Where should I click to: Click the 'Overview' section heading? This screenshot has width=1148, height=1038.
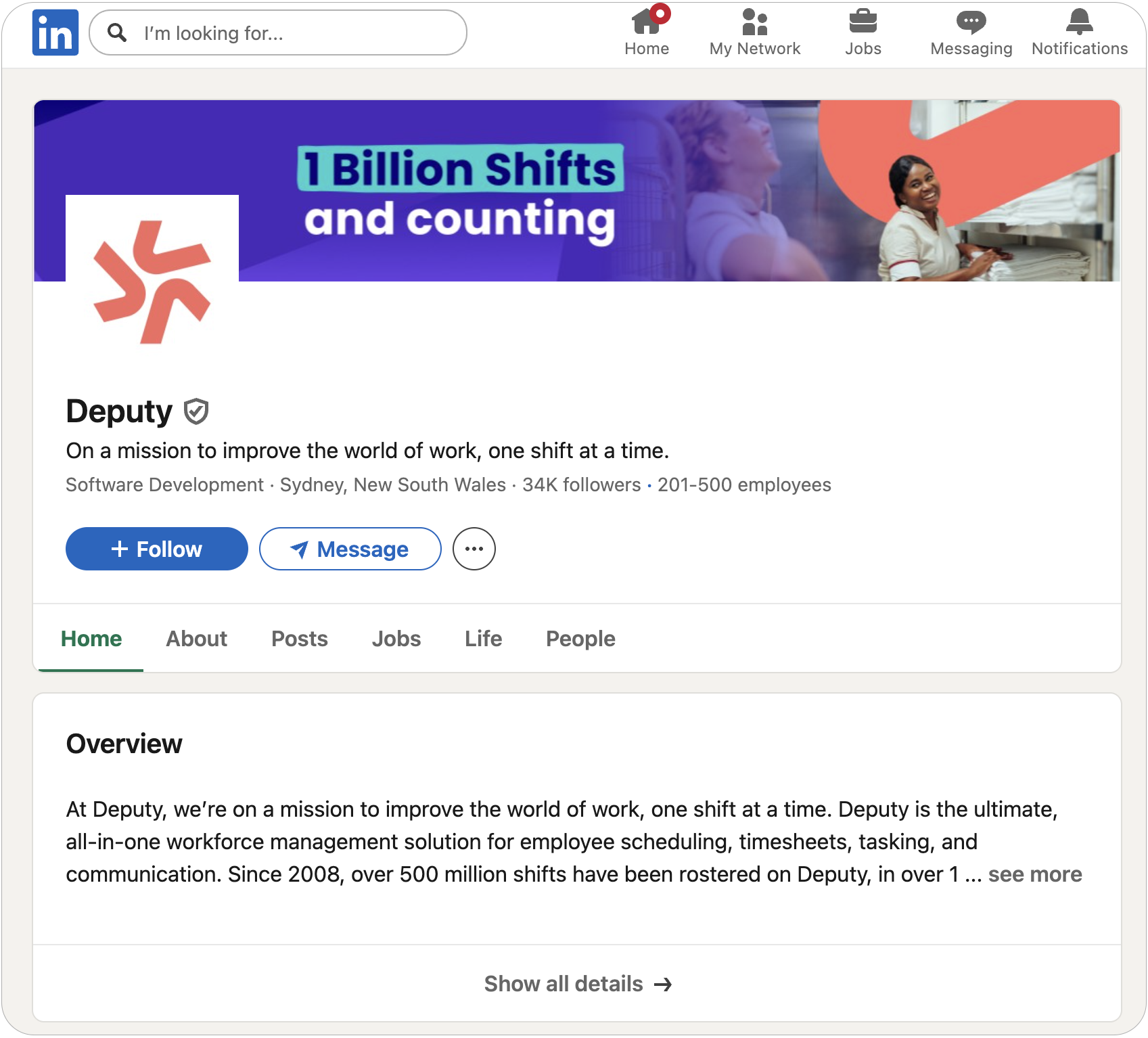[x=124, y=744]
